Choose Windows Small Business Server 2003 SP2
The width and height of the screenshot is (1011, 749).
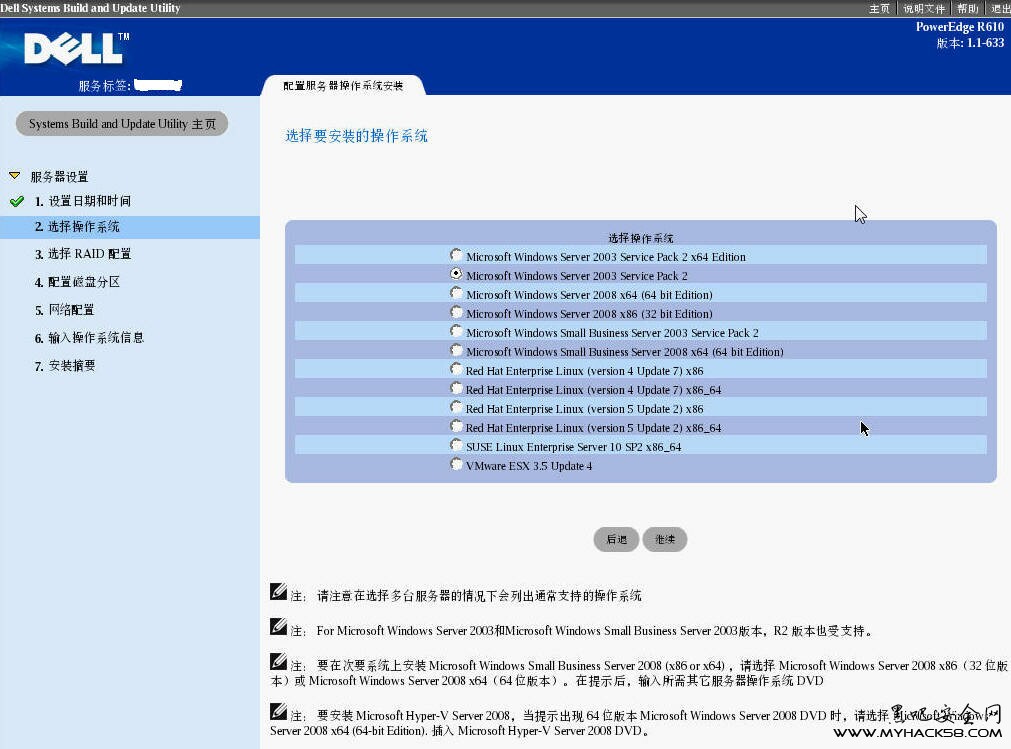point(456,332)
